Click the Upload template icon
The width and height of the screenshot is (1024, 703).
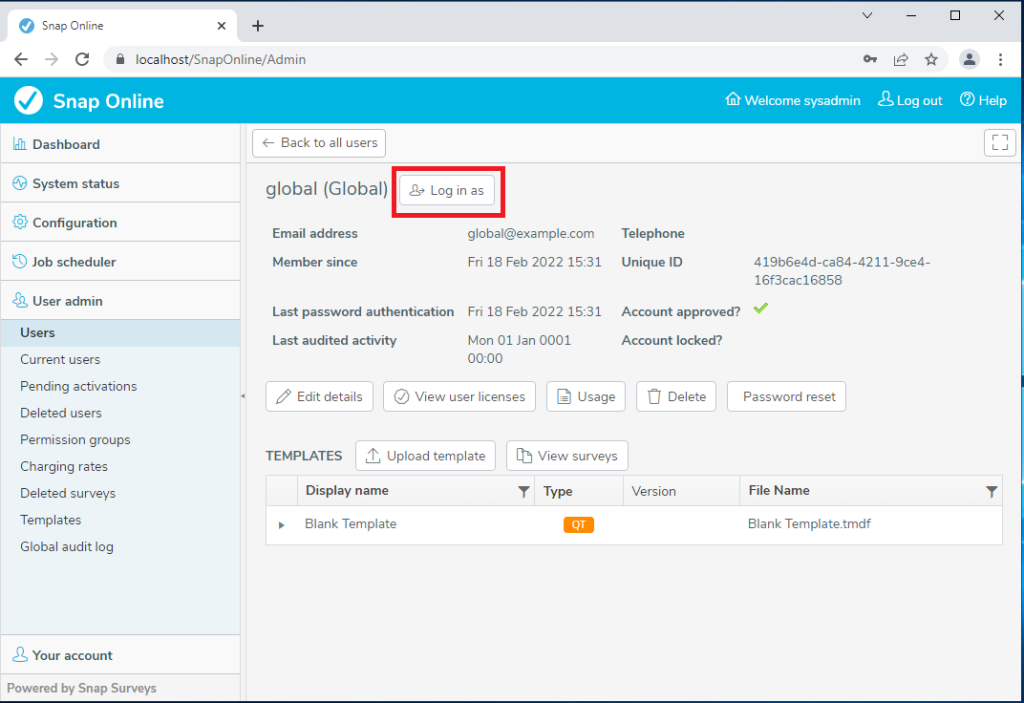pos(373,455)
